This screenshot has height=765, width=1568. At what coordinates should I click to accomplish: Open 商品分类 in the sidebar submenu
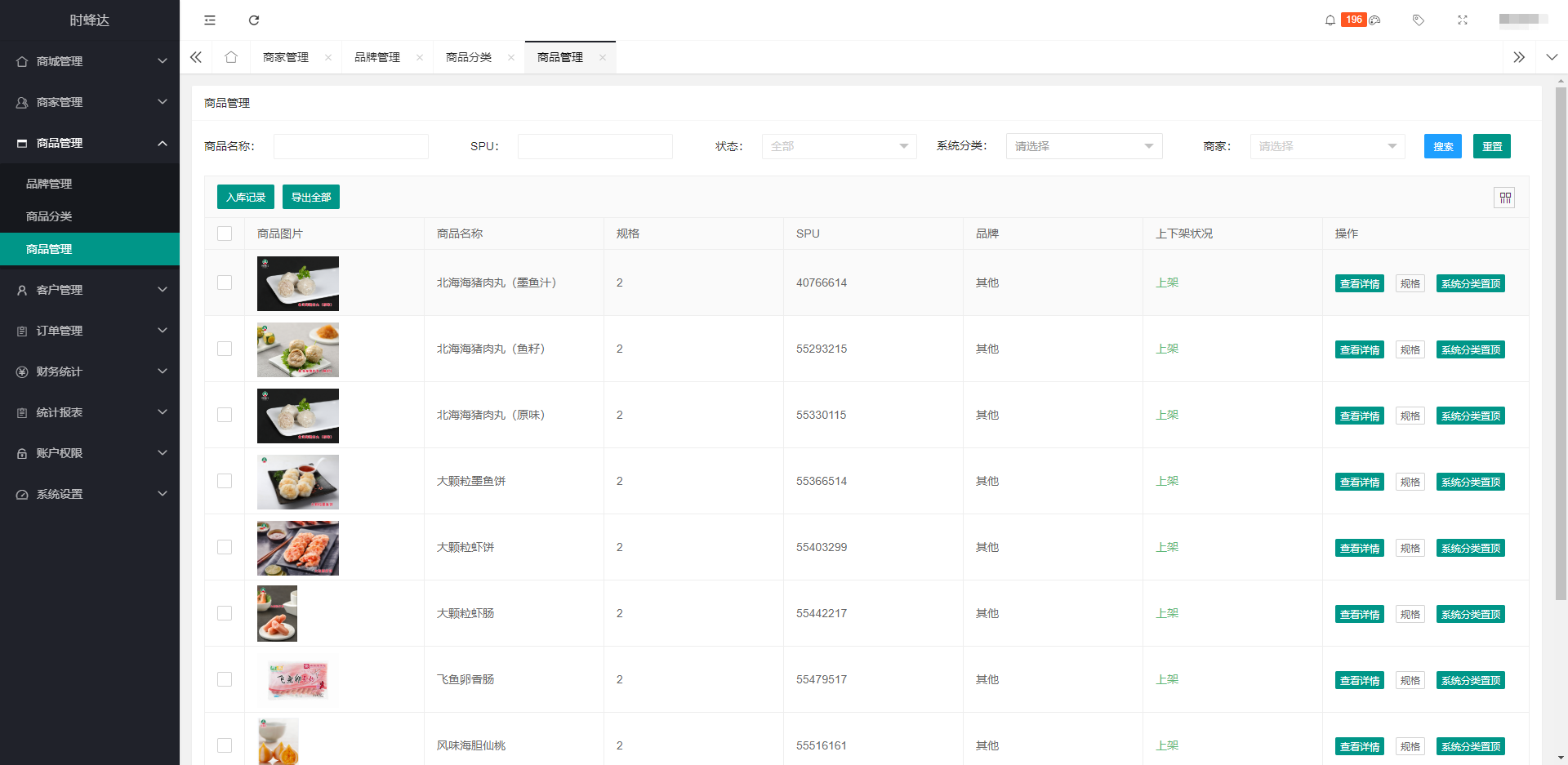pos(90,216)
